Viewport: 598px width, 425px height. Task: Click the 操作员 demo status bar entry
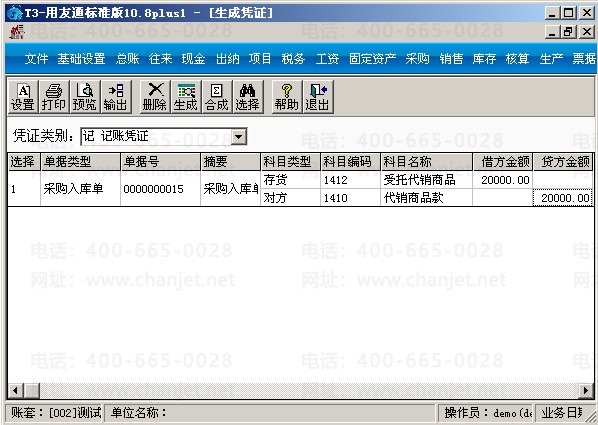pos(486,413)
